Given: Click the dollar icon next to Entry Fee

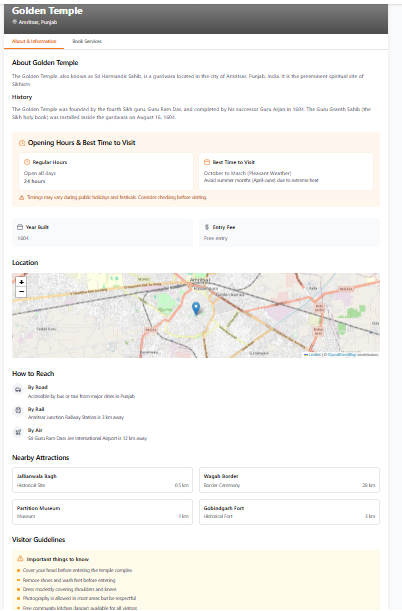Looking at the screenshot, I should tap(207, 227).
